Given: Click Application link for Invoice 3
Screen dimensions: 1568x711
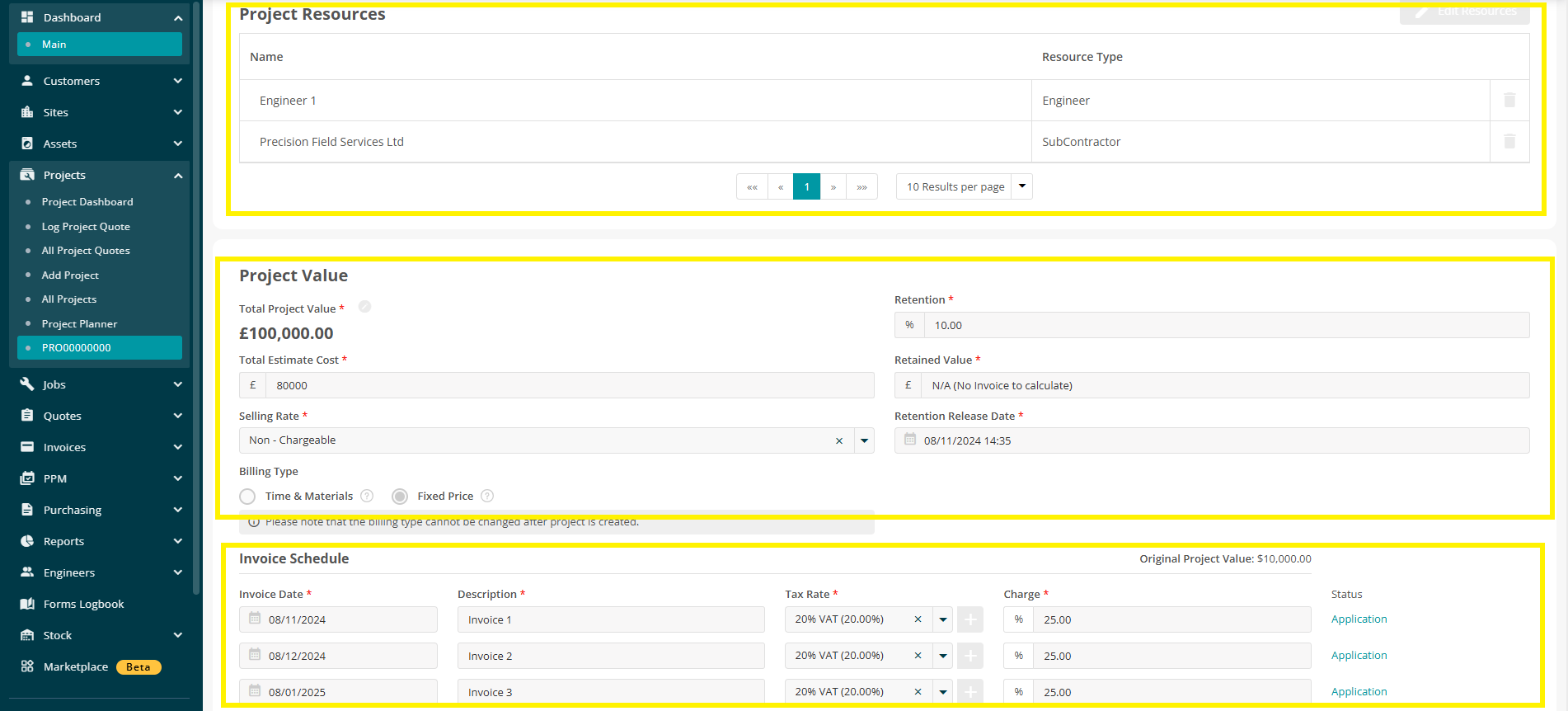Looking at the screenshot, I should pyautogui.click(x=1359, y=692).
